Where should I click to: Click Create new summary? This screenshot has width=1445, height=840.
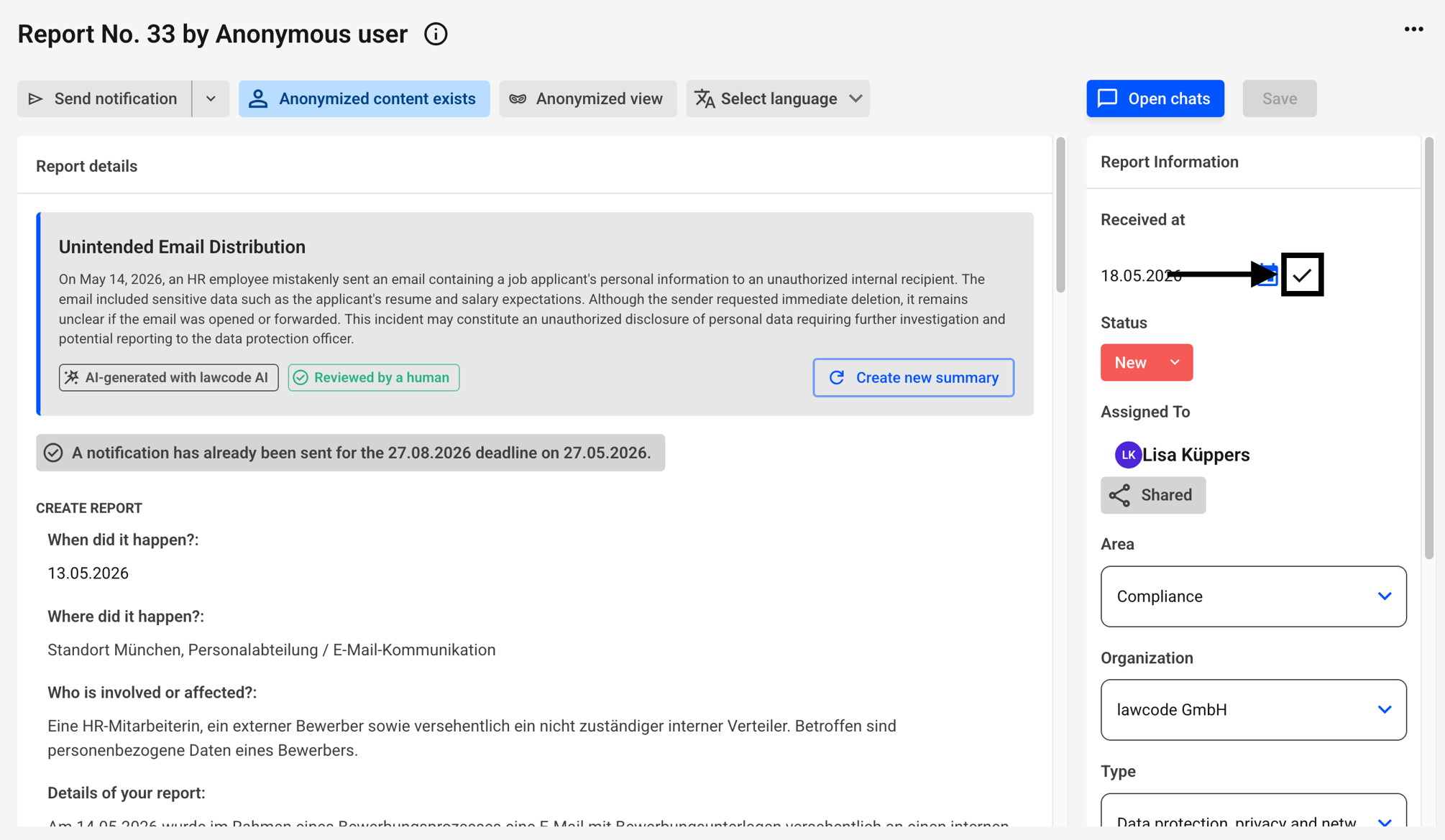914,377
